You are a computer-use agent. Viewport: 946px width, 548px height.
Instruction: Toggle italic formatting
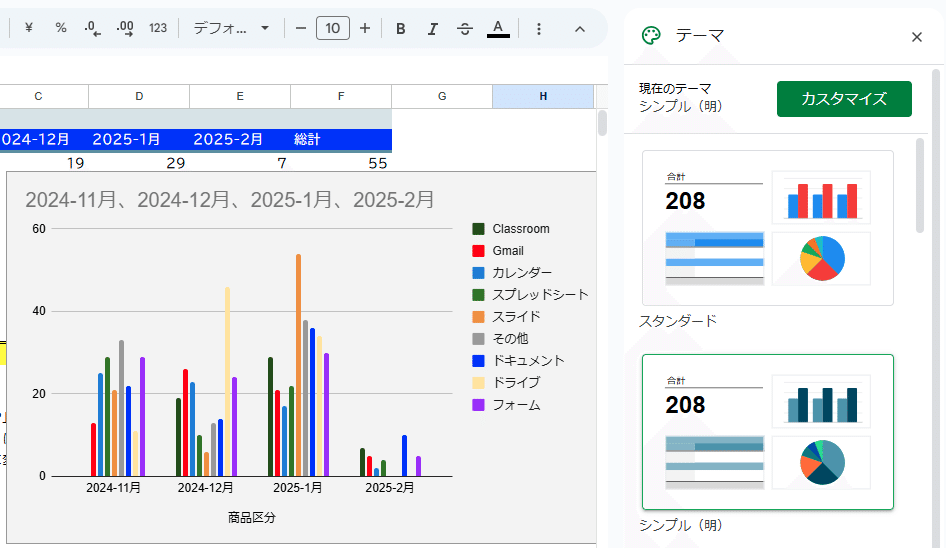433,28
